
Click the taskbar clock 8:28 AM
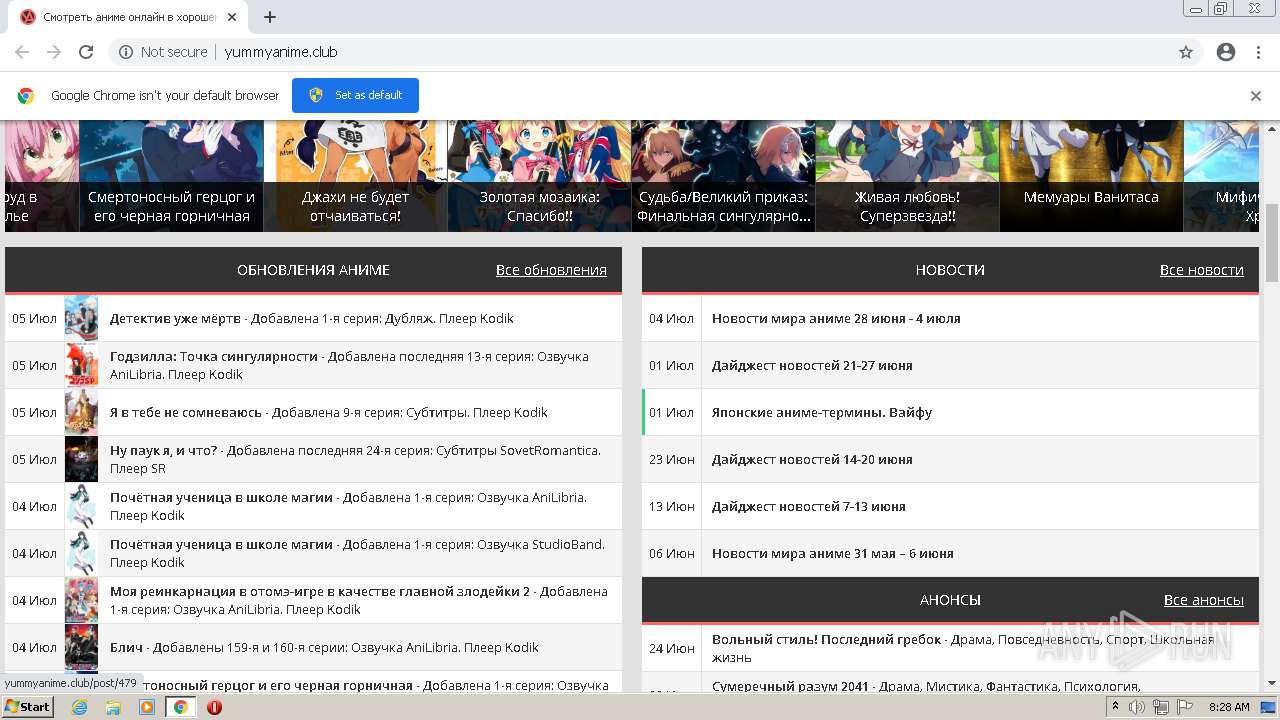1229,707
